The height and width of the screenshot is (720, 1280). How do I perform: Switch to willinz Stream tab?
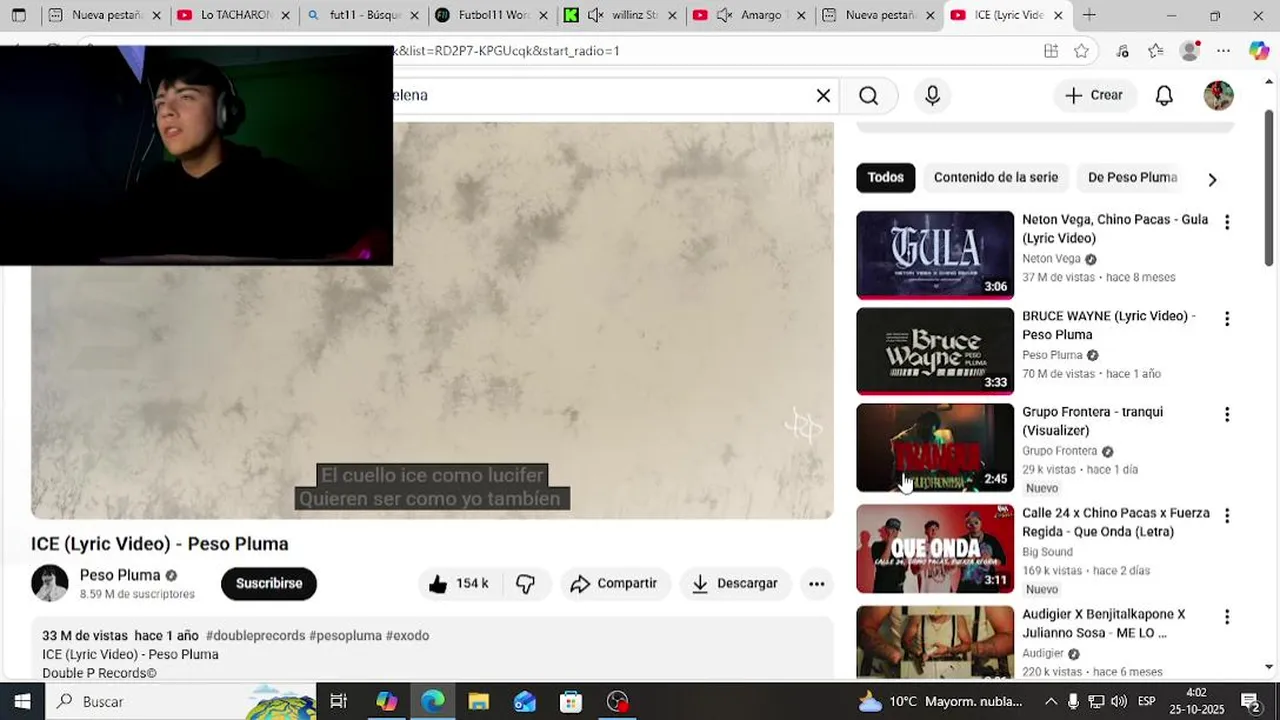620,15
